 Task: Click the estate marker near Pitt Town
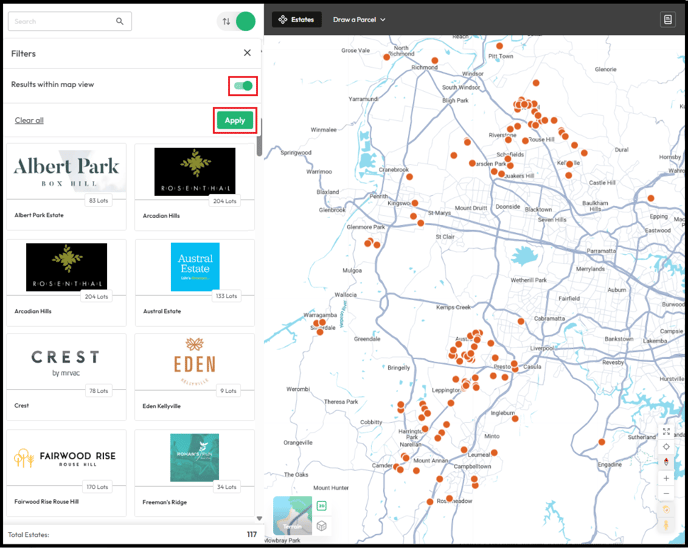pyautogui.click(x=499, y=46)
